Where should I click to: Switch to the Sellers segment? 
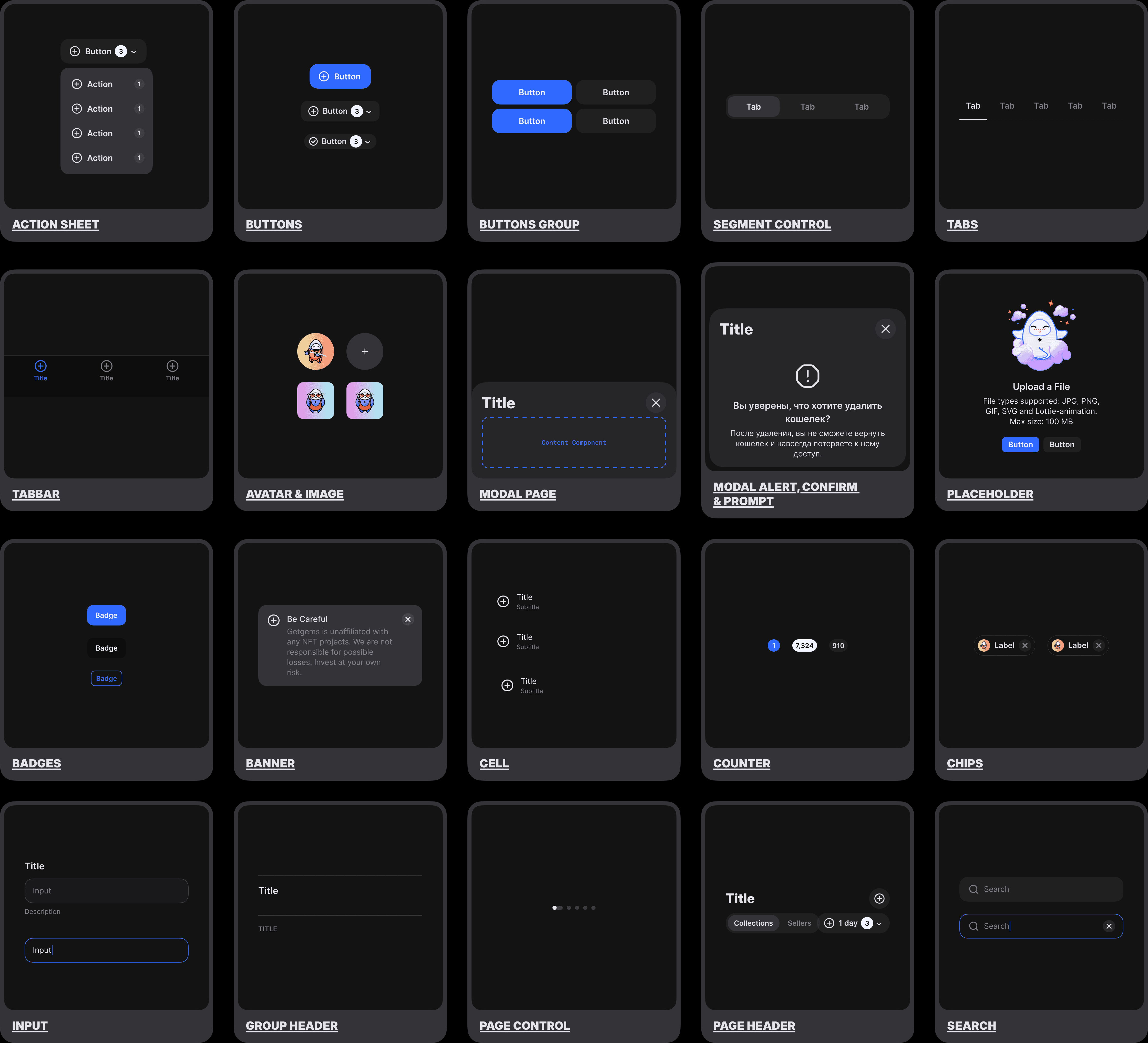point(799,923)
